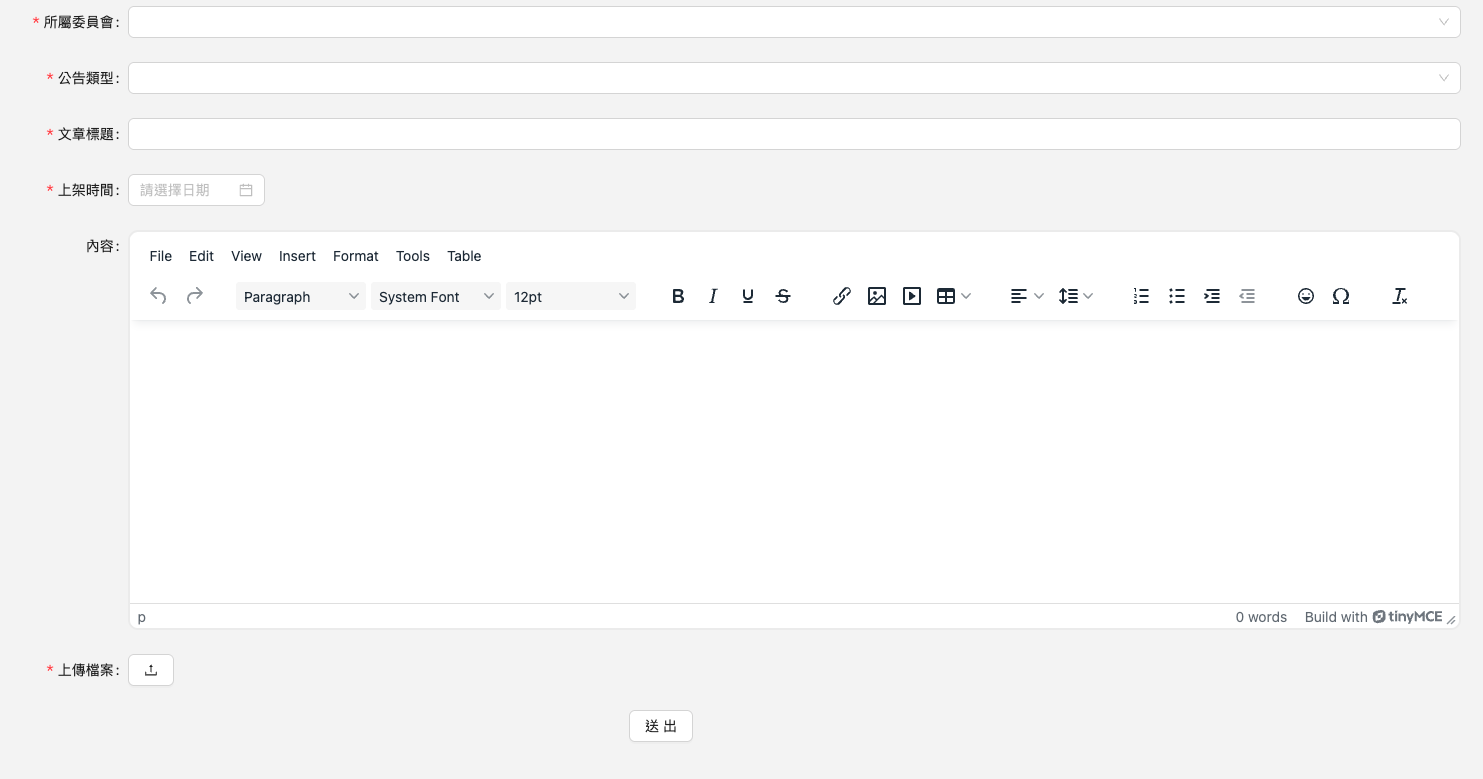This screenshot has width=1483, height=779.
Task: Insert an image into the content
Action: click(877, 296)
